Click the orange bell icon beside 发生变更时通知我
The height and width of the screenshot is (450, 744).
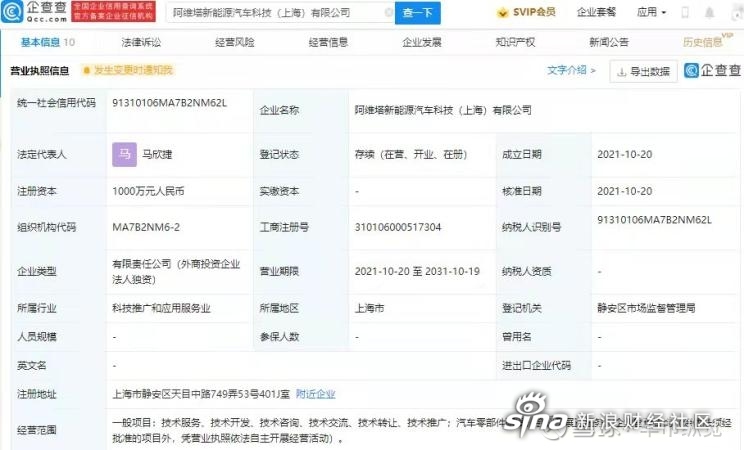86,71
